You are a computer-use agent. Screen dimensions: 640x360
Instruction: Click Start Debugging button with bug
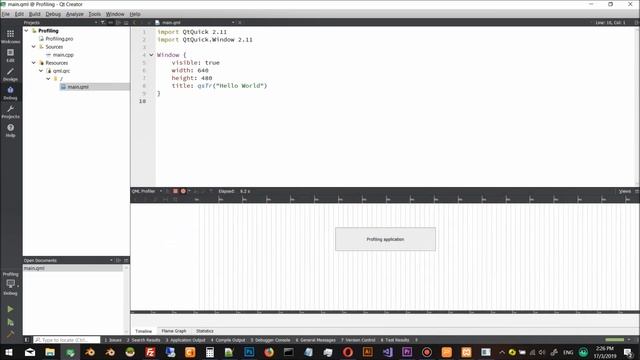(x=10, y=322)
